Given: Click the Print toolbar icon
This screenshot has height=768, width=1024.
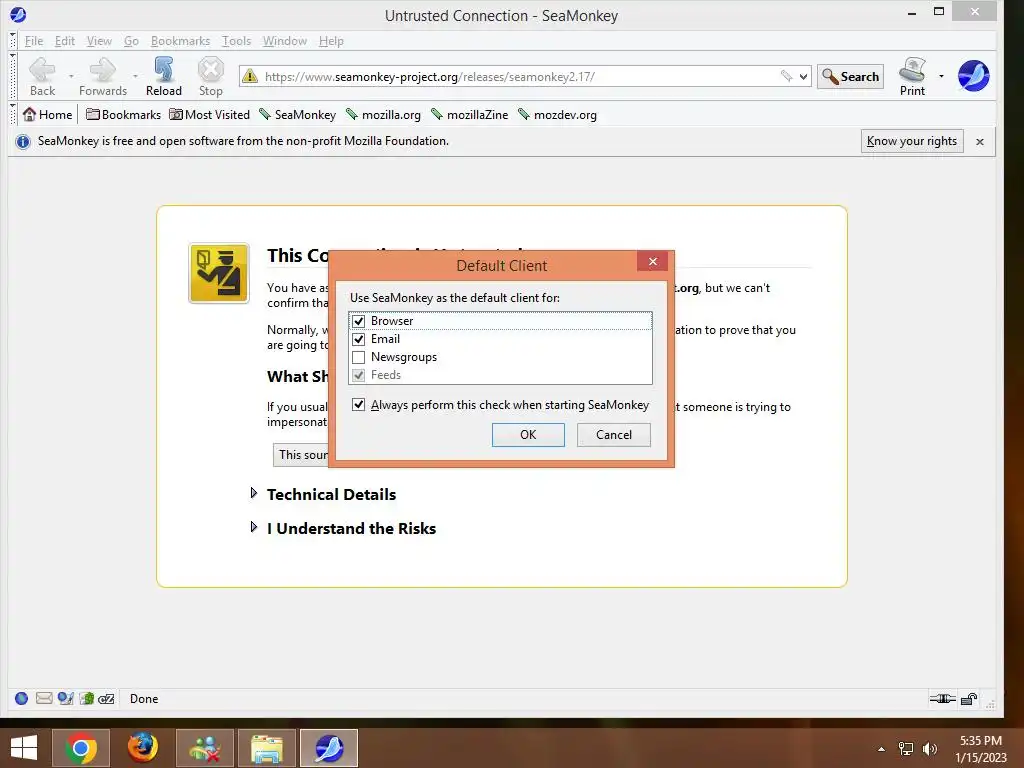Looking at the screenshot, I should 912,69.
